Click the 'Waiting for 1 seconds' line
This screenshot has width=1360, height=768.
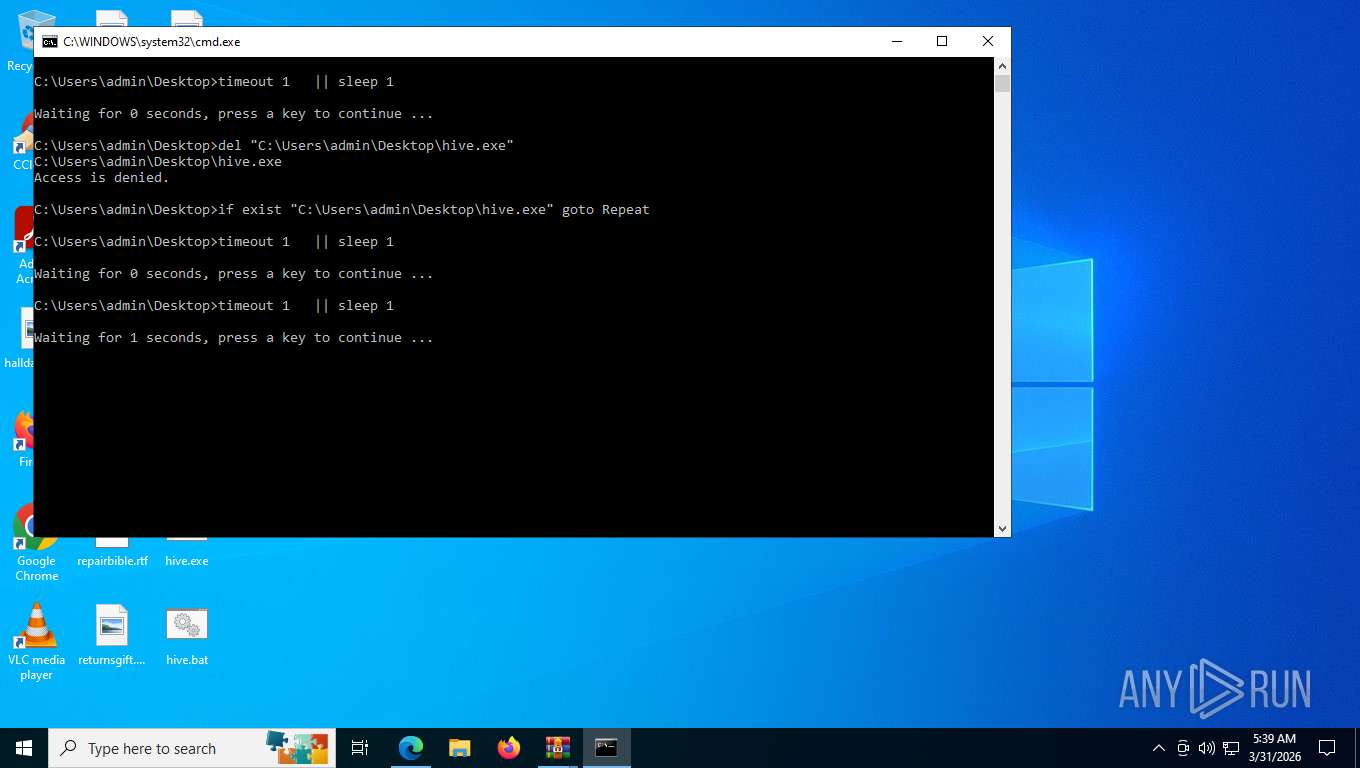[x=234, y=338]
